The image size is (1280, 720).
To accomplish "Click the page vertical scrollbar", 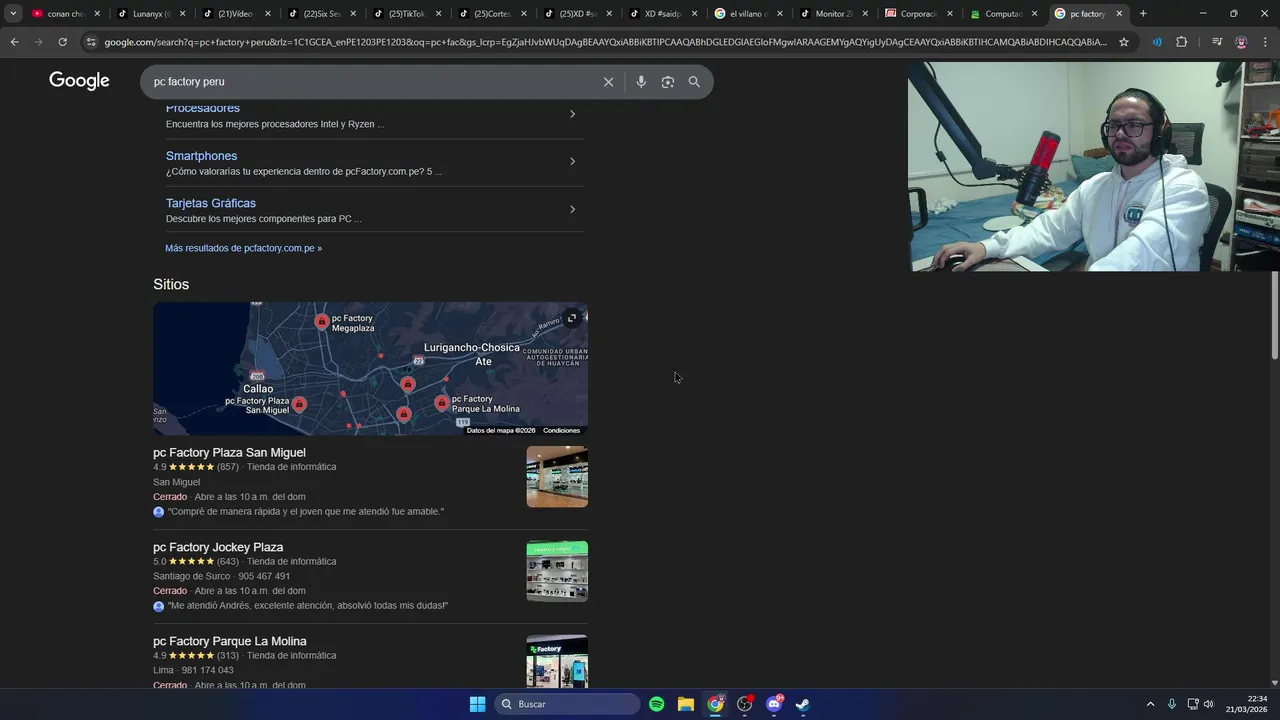I will pos(1275,315).
